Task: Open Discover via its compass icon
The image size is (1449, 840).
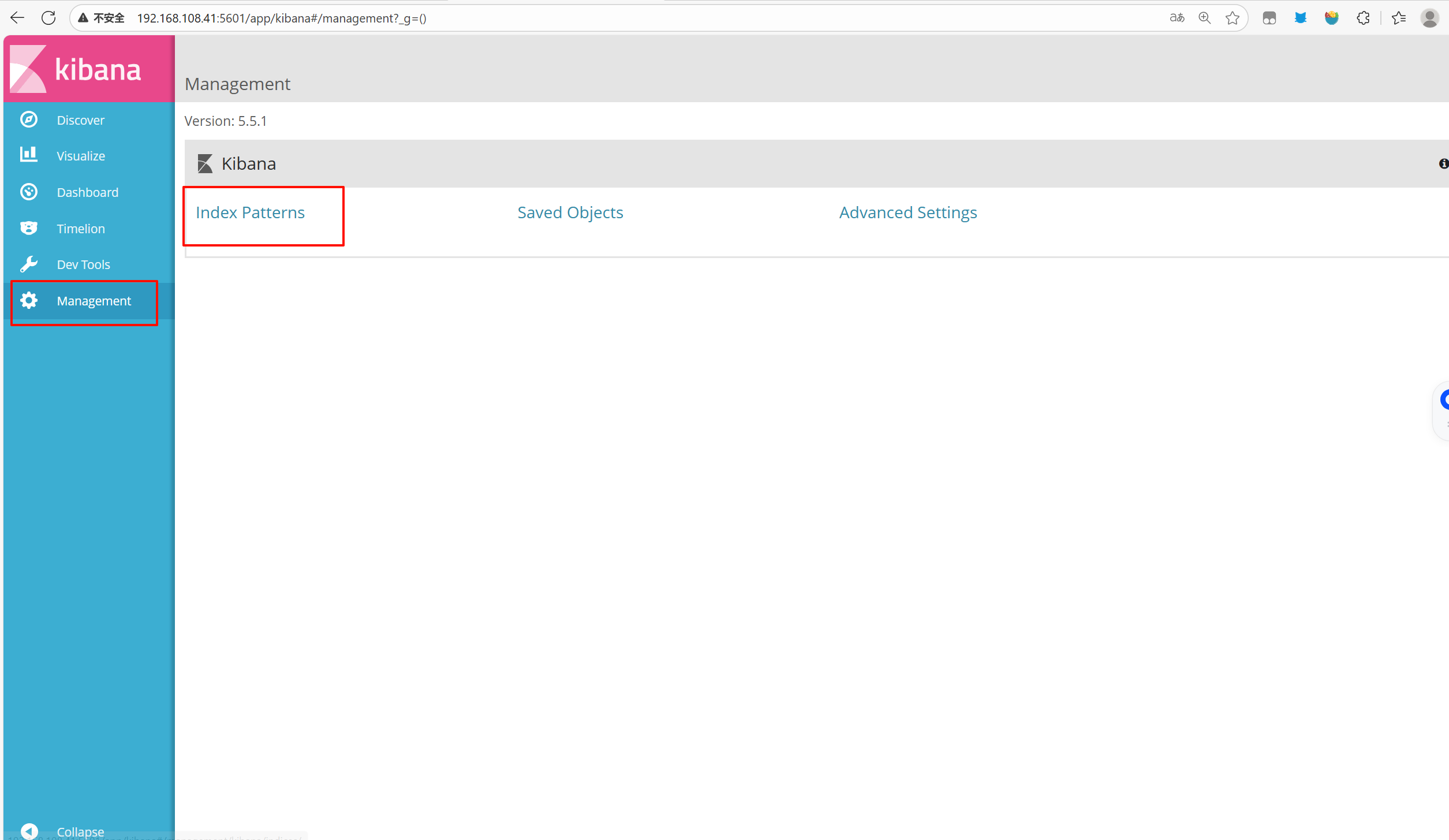Action: [x=29, y=120]
